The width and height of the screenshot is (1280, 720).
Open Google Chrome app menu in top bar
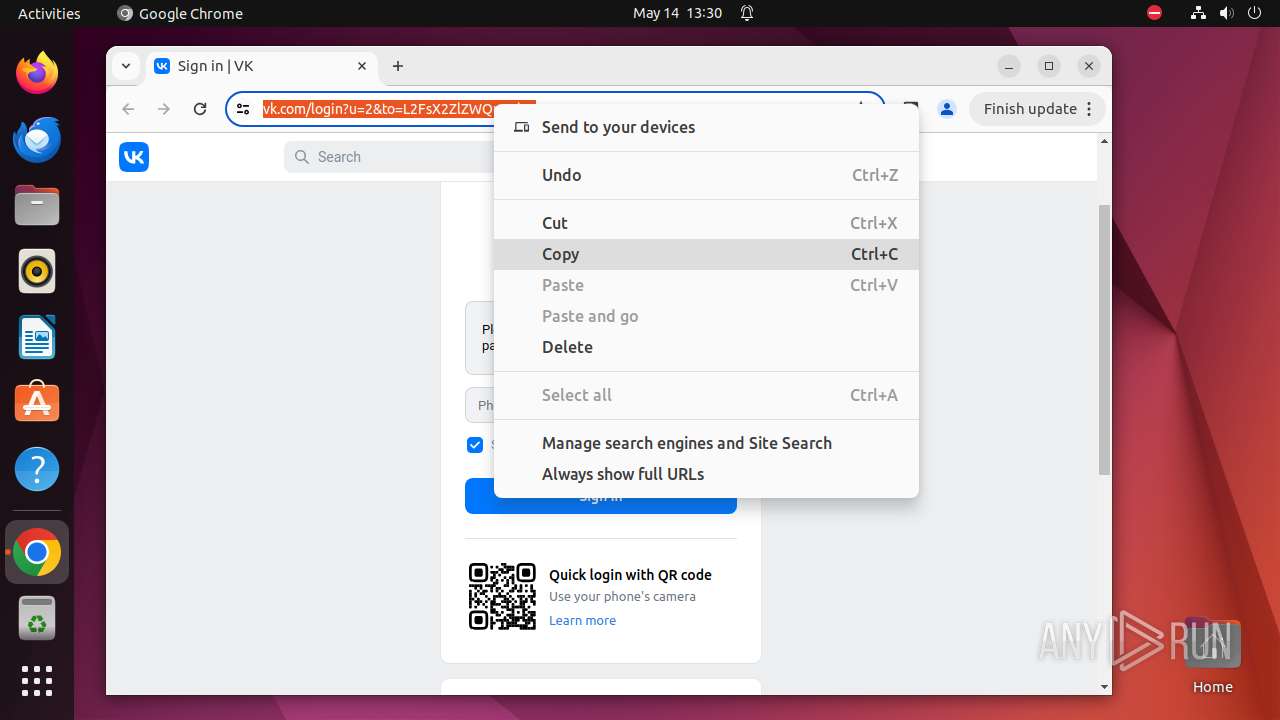pos(180,13)
